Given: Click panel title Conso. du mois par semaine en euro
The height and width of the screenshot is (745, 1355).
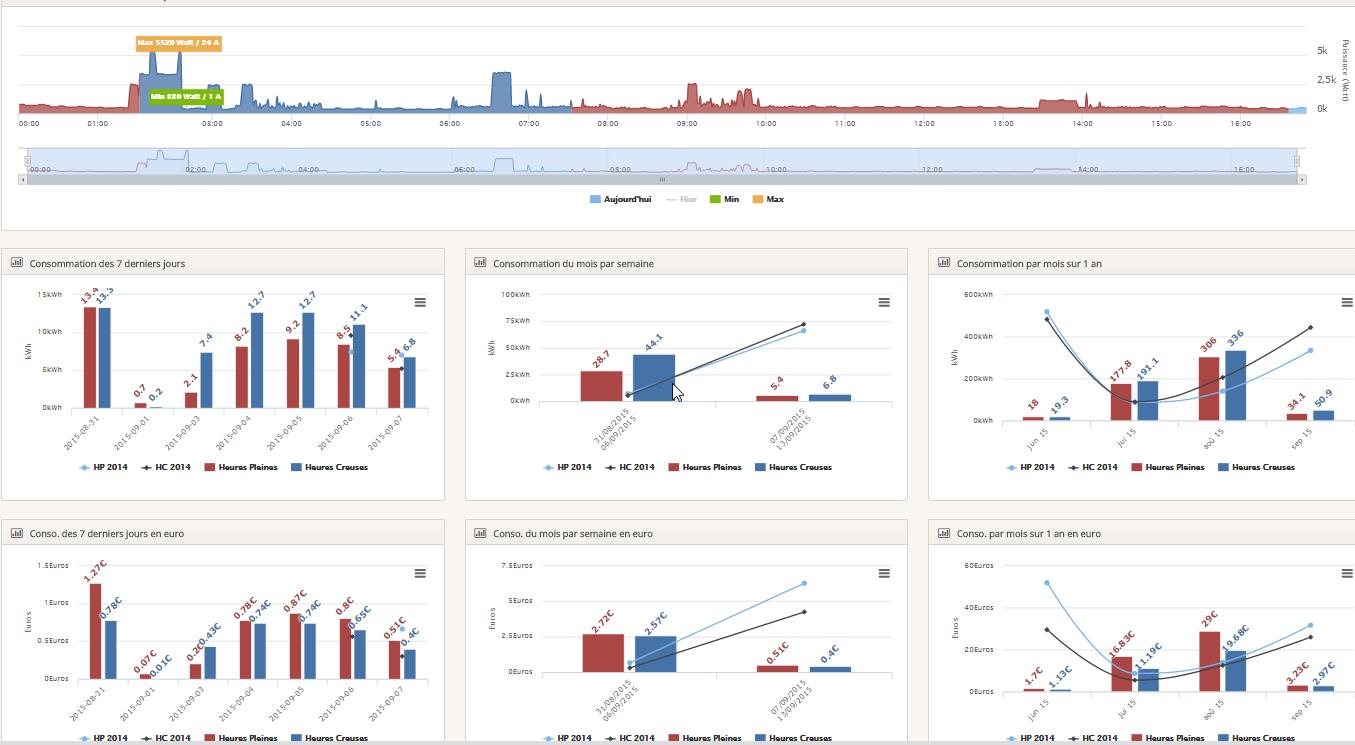Looking at the screenshot, I should point(573,534).
